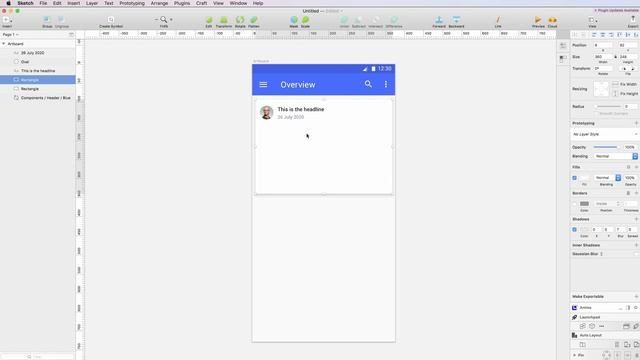Click the avatar image on the card
The width and height of the screenshot is (640, 360).
click(x=267, y=112)
